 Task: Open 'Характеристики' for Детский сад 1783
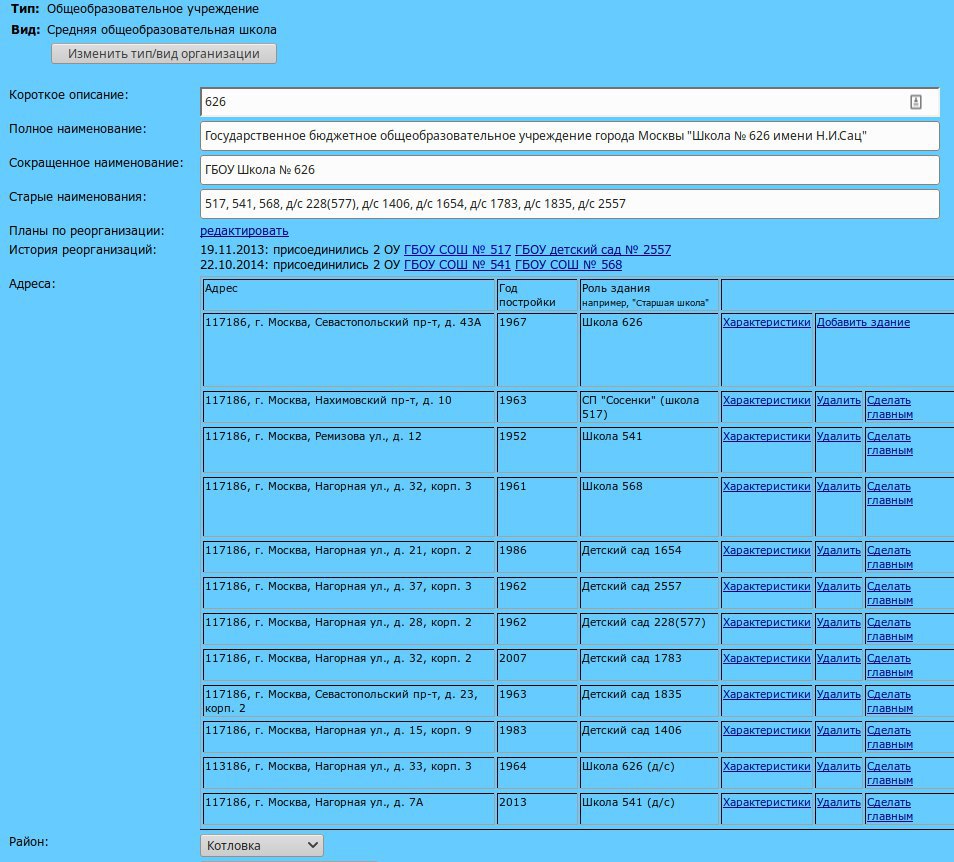(x=767, y=658)
